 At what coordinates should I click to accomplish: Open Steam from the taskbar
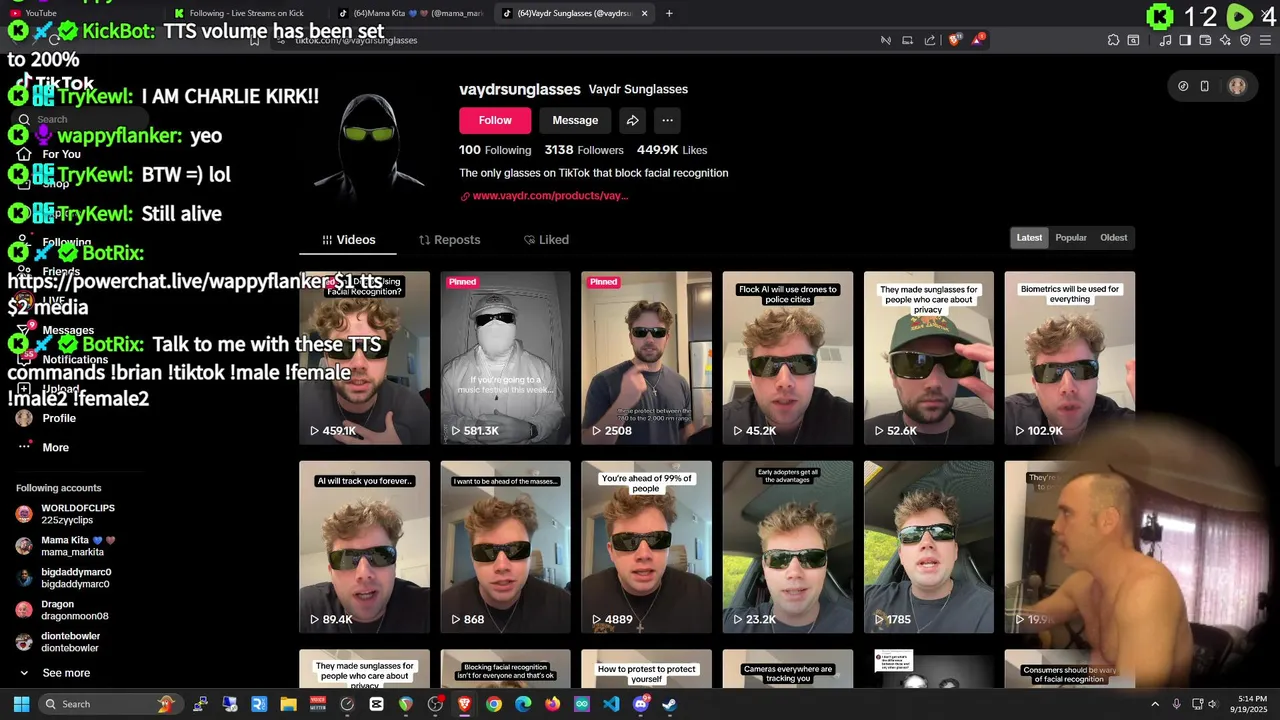(670, 704)
